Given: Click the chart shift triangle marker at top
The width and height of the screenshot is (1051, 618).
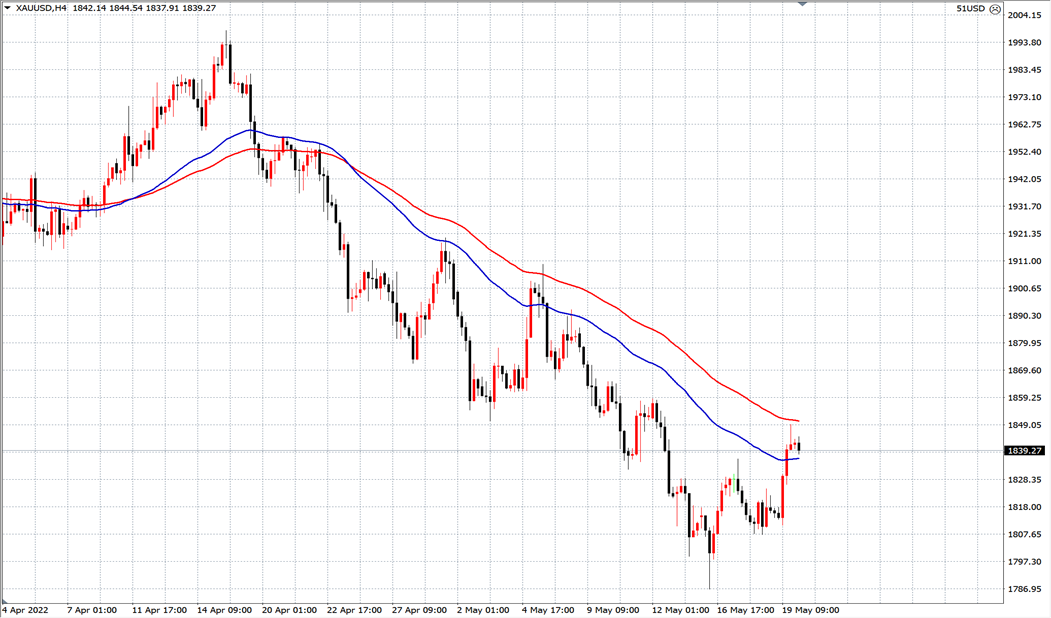Looking at the screenshot, I should (802, 4).
